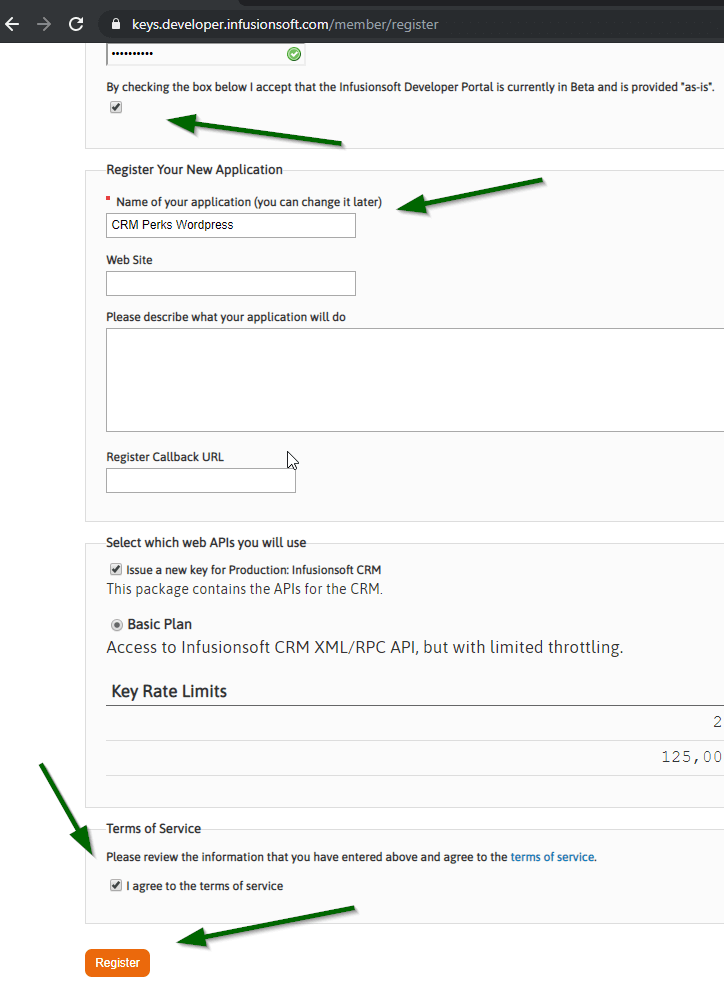Click the browser forward arrow

(44, 24)
